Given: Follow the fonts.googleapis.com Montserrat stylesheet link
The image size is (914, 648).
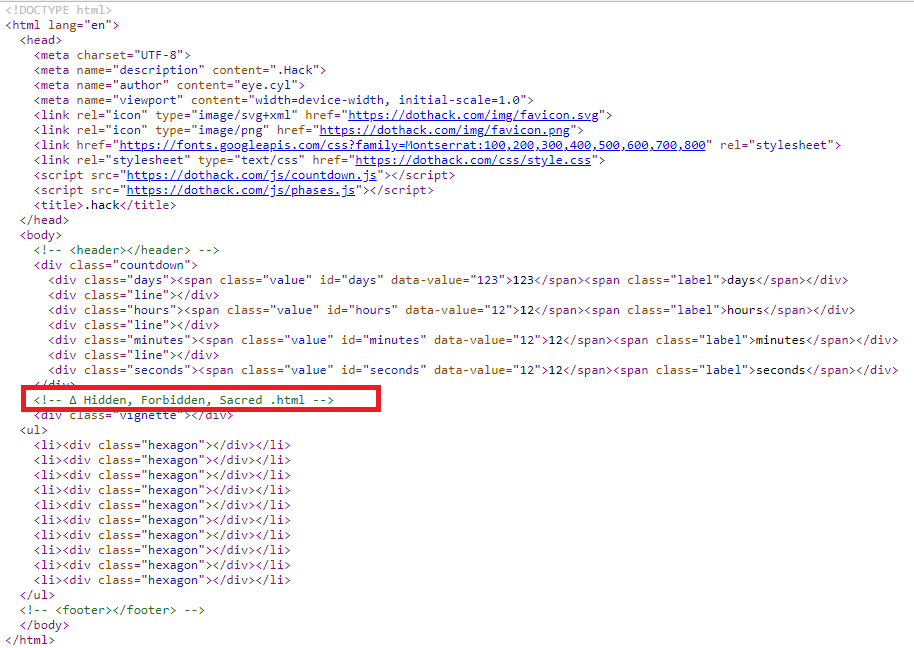Looking at the screenshot, I should 412,145.
